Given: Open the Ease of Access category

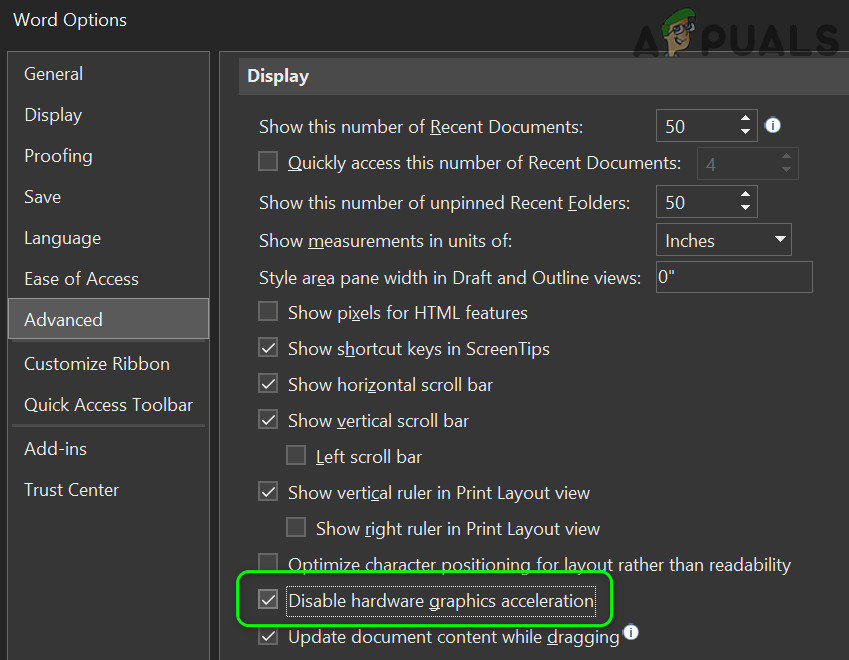Looking at the screenshot, I should click(x=108, y=279).
